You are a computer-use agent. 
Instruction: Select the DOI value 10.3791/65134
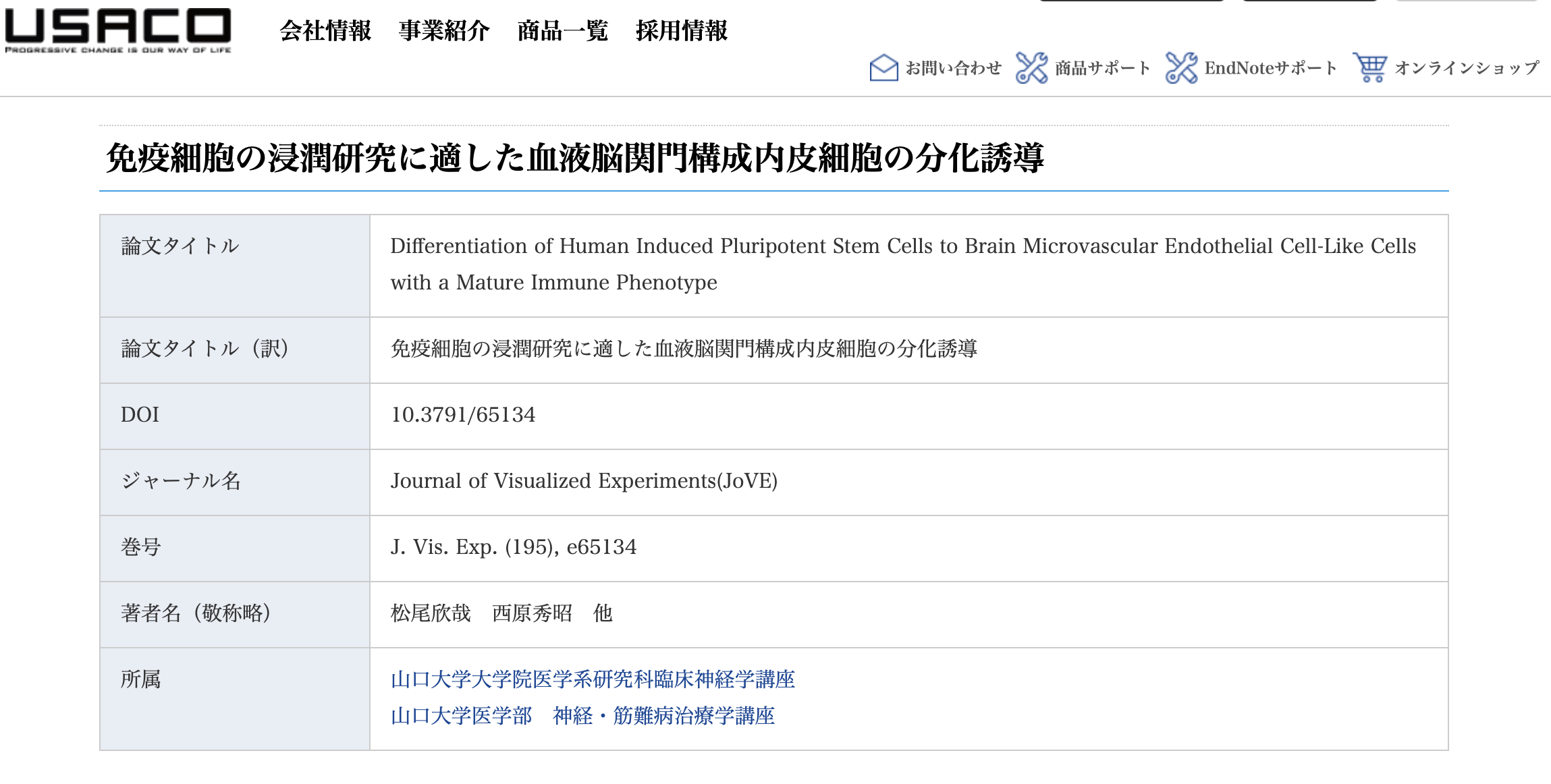tap(463, 416)
